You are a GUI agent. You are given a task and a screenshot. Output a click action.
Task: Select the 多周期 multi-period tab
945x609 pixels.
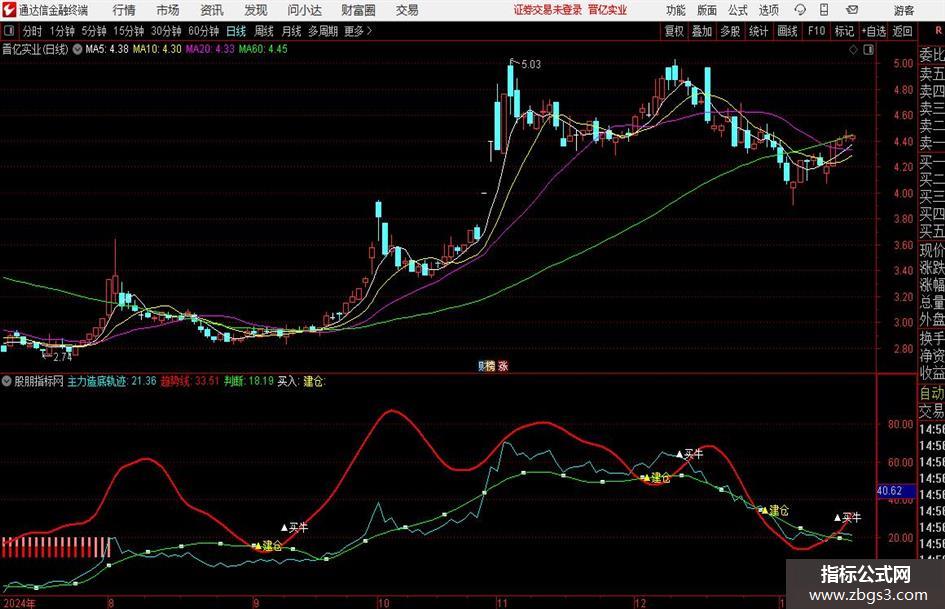click(323, 31)
